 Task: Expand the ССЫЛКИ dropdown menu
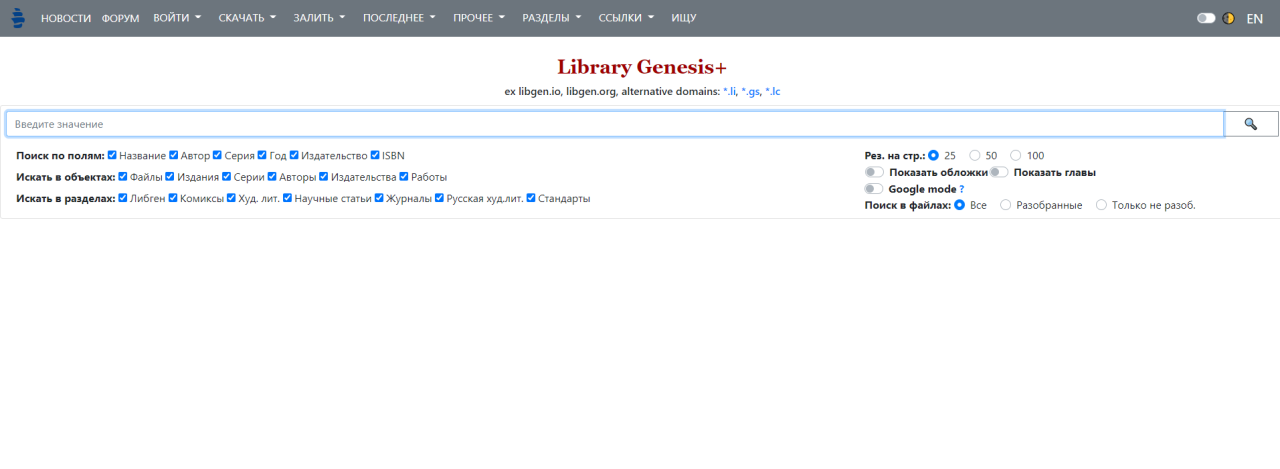click(x=627, y=18)
